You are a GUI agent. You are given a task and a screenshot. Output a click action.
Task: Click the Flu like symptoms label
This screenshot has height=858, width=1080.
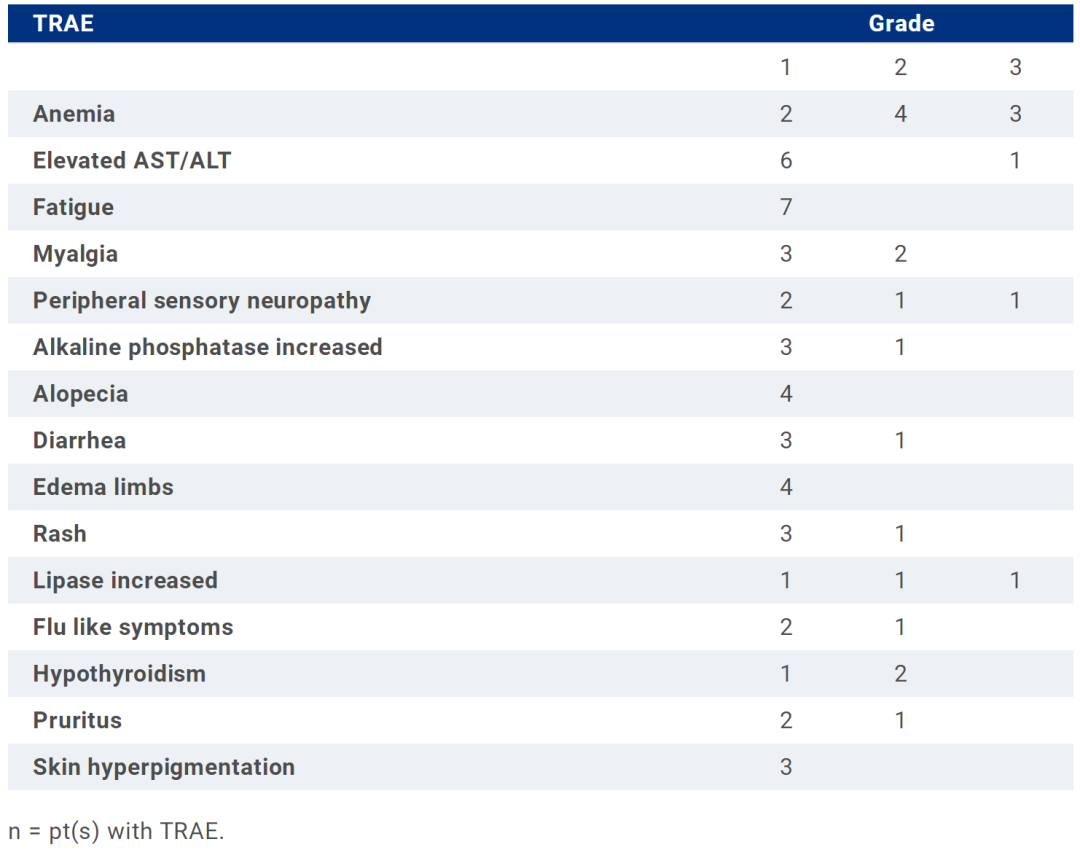pos(133,627)
